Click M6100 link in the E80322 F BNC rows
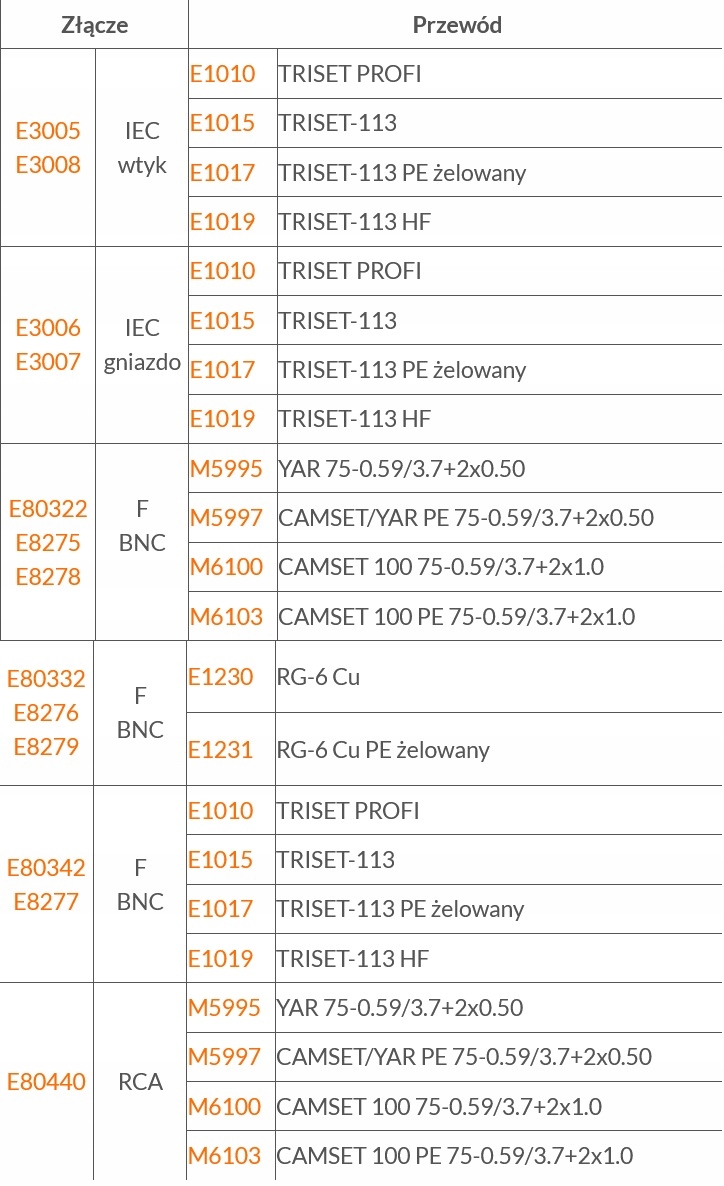Image resolution: width=724 pixels, height=1186 pixels. click(226, 567)
